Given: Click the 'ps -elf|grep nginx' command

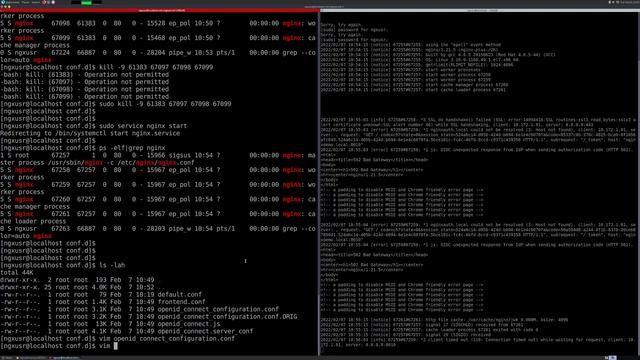Looking at the screenshot, I should [x=132, y=148].
